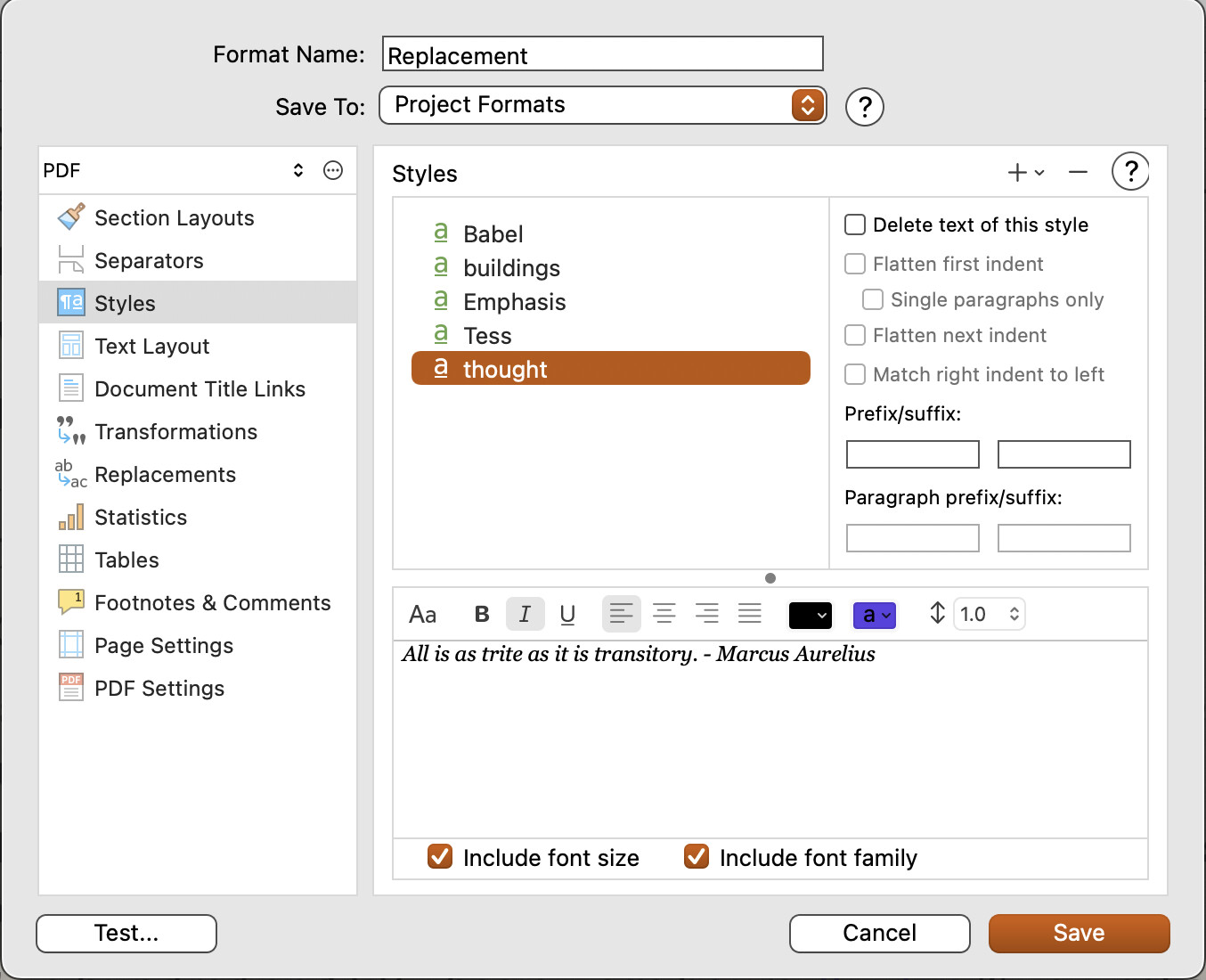The height and width of the screenshot is (980, 1206).
Task: Open the text color dropdown
Action: pos(811,615)
